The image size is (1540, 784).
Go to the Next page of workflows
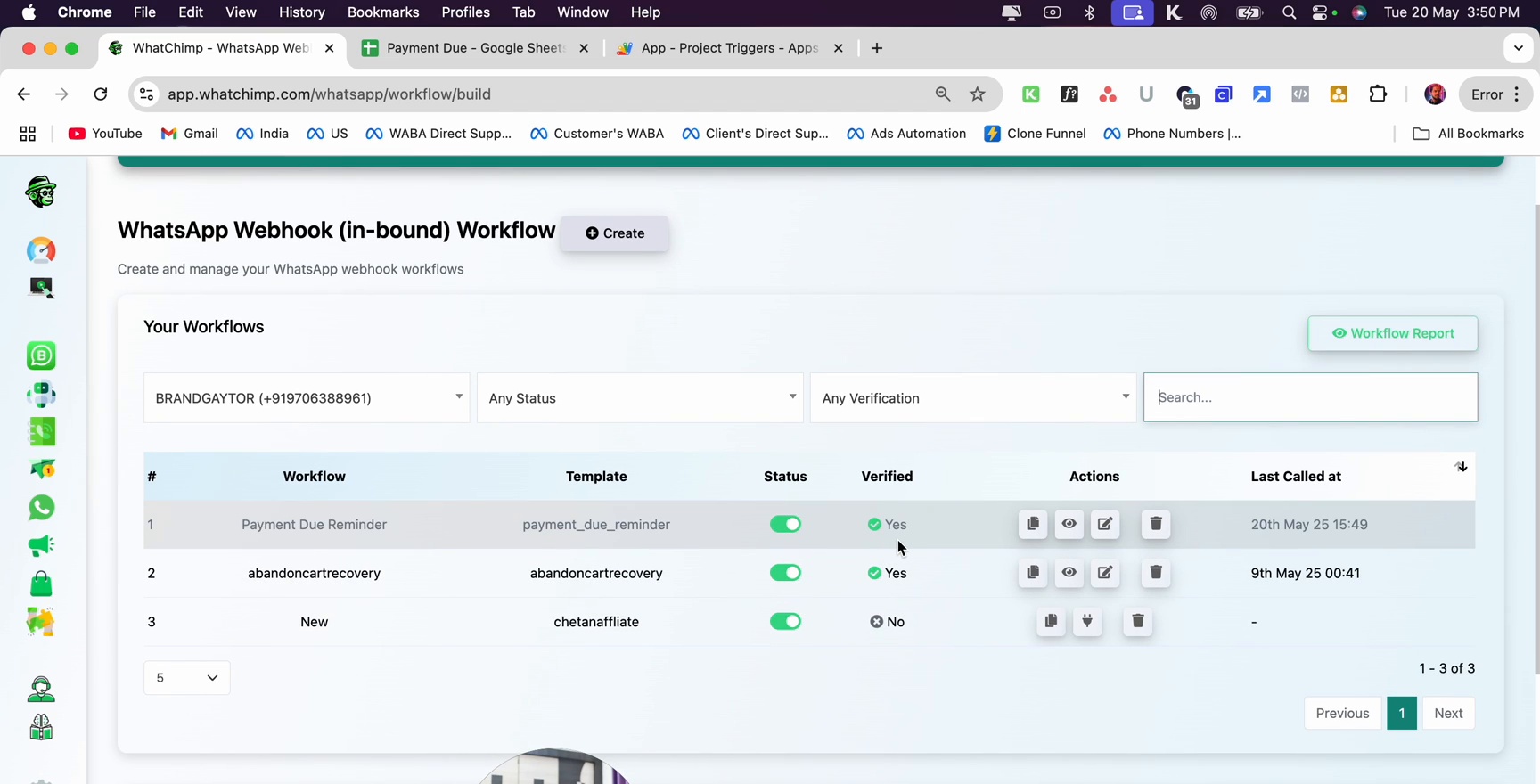pos(1448,713)
